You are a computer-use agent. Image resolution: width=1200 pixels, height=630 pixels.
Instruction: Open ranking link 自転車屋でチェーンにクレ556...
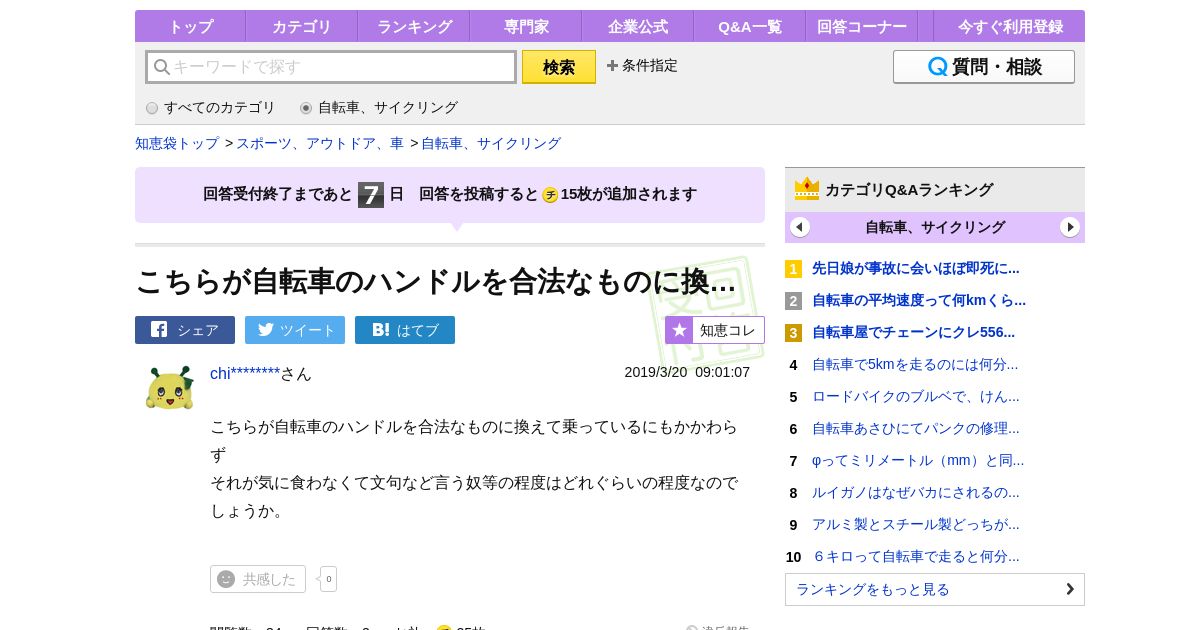pos(913,333)
